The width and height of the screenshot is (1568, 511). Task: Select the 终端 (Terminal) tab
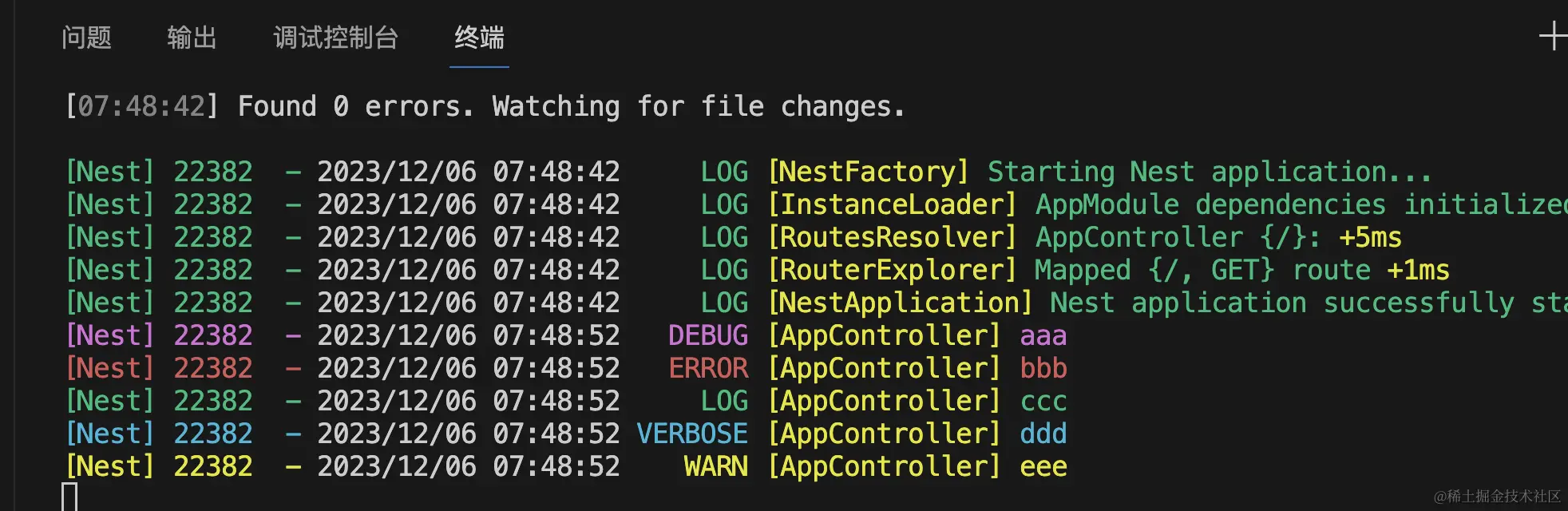pos(479,38)
